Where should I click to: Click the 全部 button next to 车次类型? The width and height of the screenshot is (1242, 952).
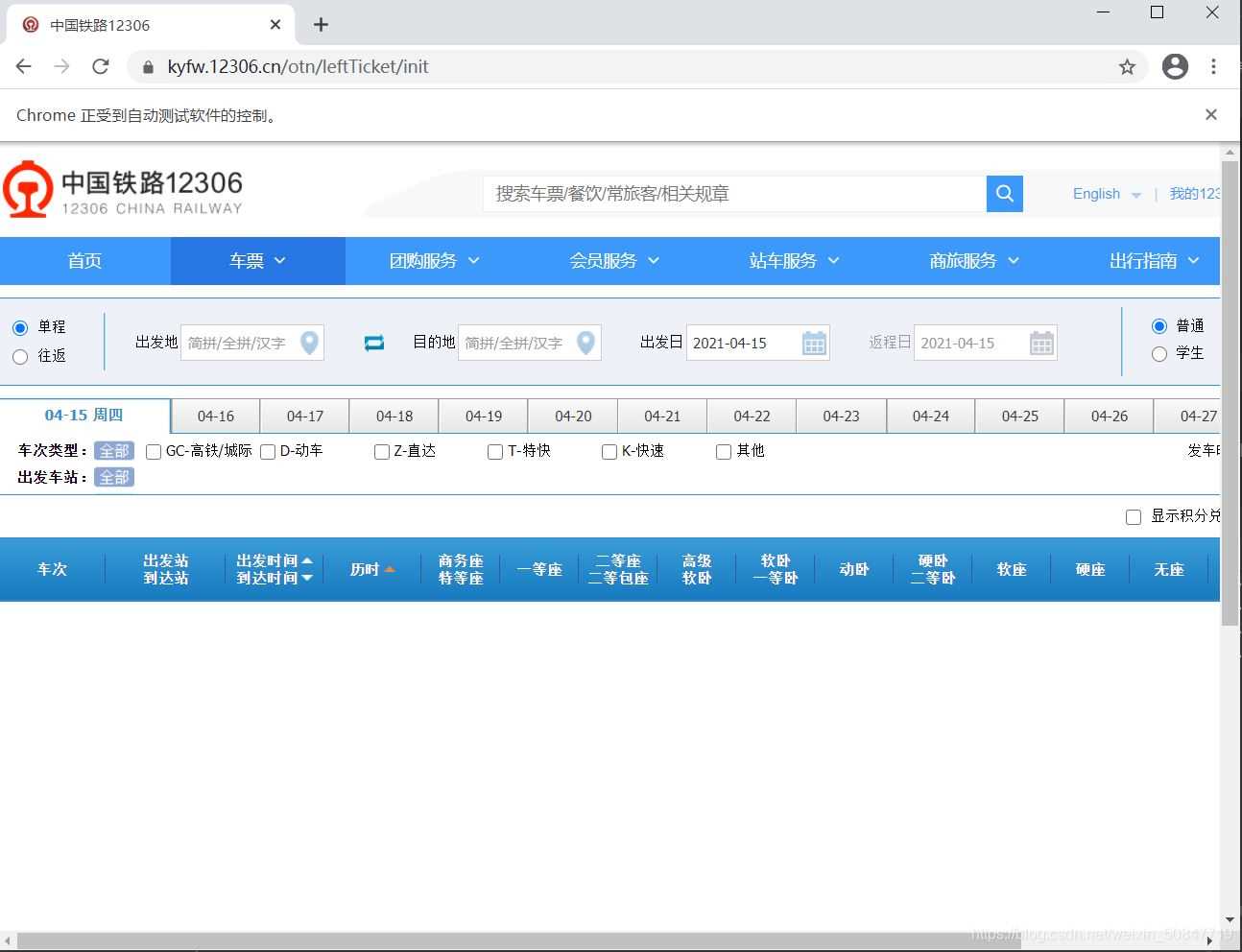(x=113, y=451)
